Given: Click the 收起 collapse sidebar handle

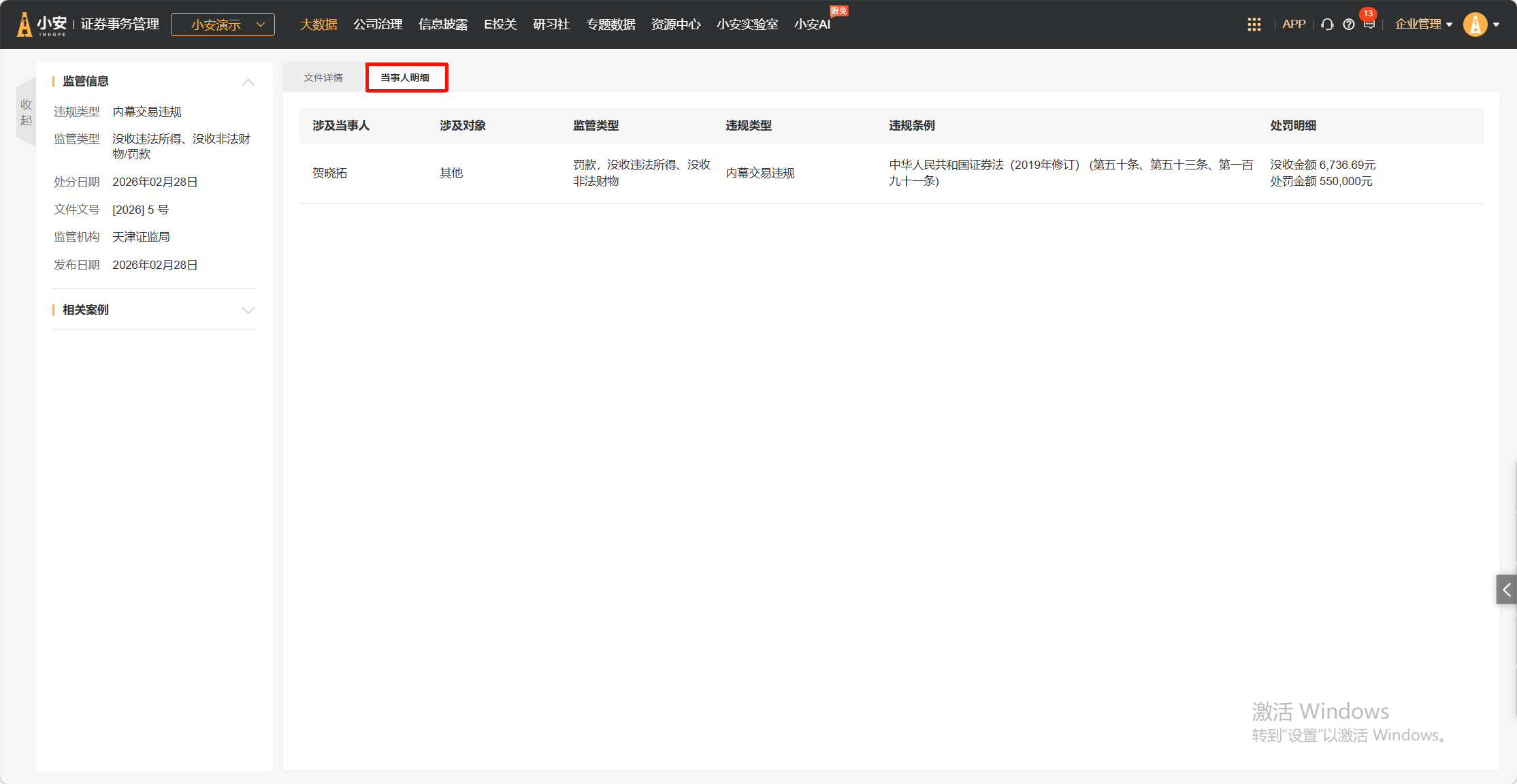Looking at the screenshot, I should point(26,112).
